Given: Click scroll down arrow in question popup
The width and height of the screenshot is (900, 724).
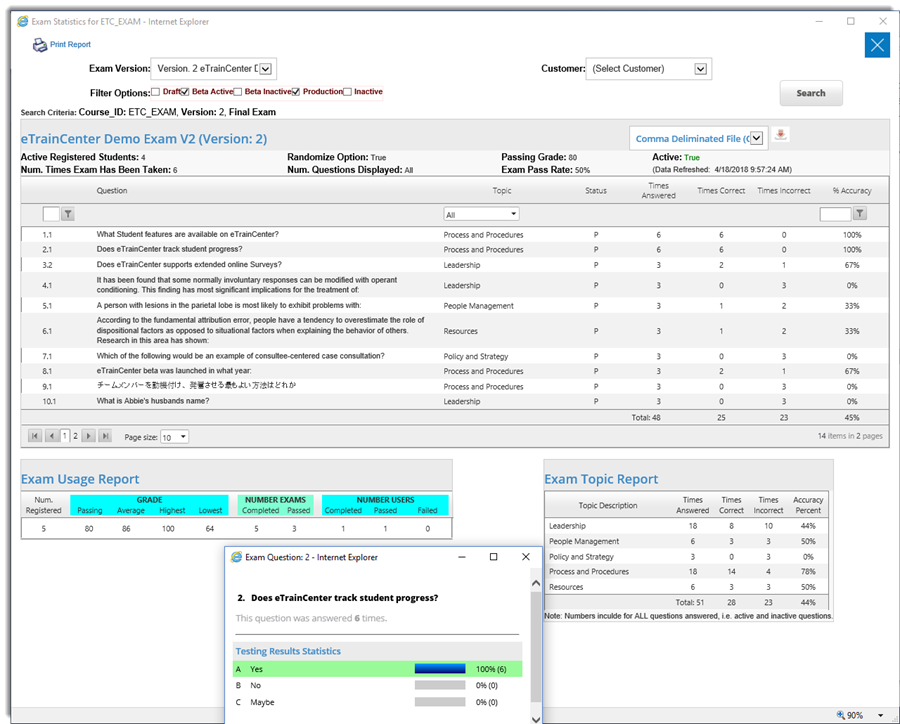Looking at the screenshot, I should [x=536, y=719].
